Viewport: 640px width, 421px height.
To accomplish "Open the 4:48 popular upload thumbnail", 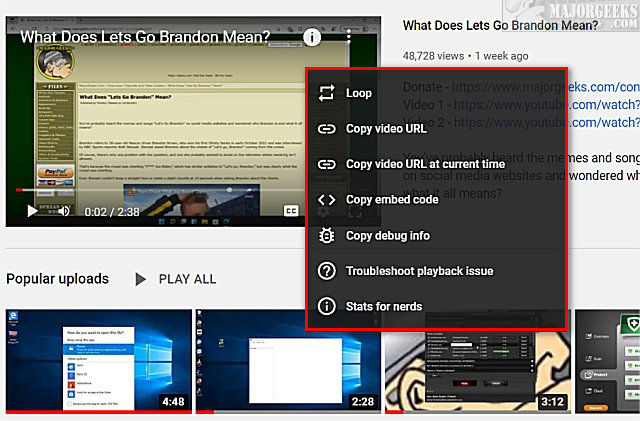I will tap(98, 361).
